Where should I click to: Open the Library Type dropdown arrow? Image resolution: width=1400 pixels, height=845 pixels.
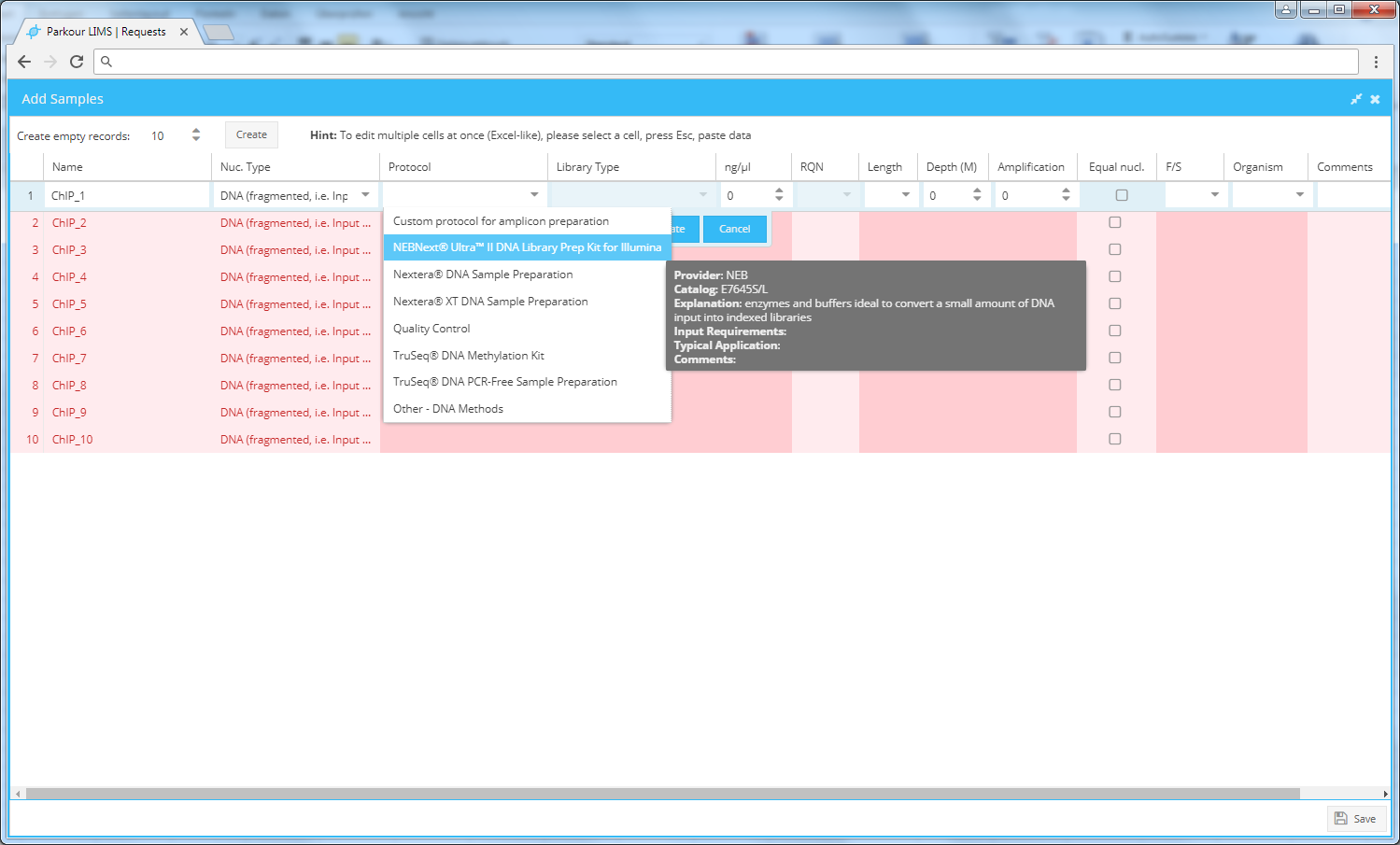[703, 195]
